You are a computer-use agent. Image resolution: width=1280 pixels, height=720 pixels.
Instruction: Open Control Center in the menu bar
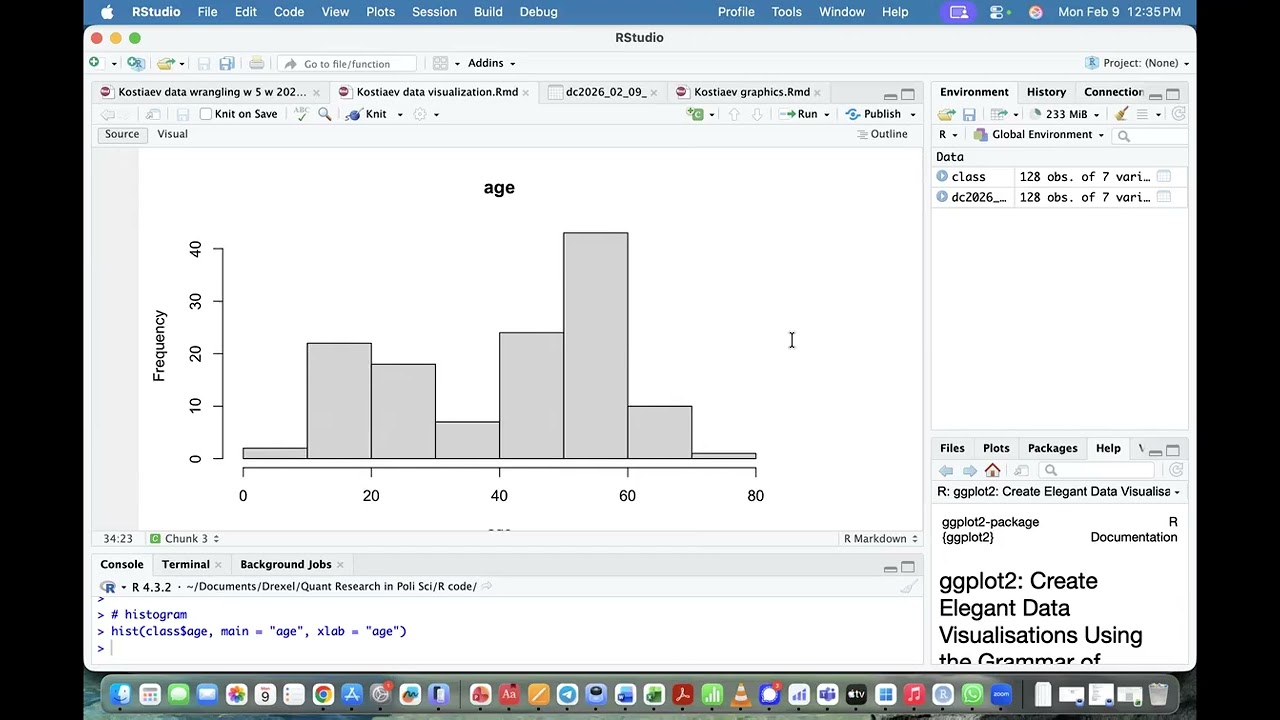pos(998,12)
